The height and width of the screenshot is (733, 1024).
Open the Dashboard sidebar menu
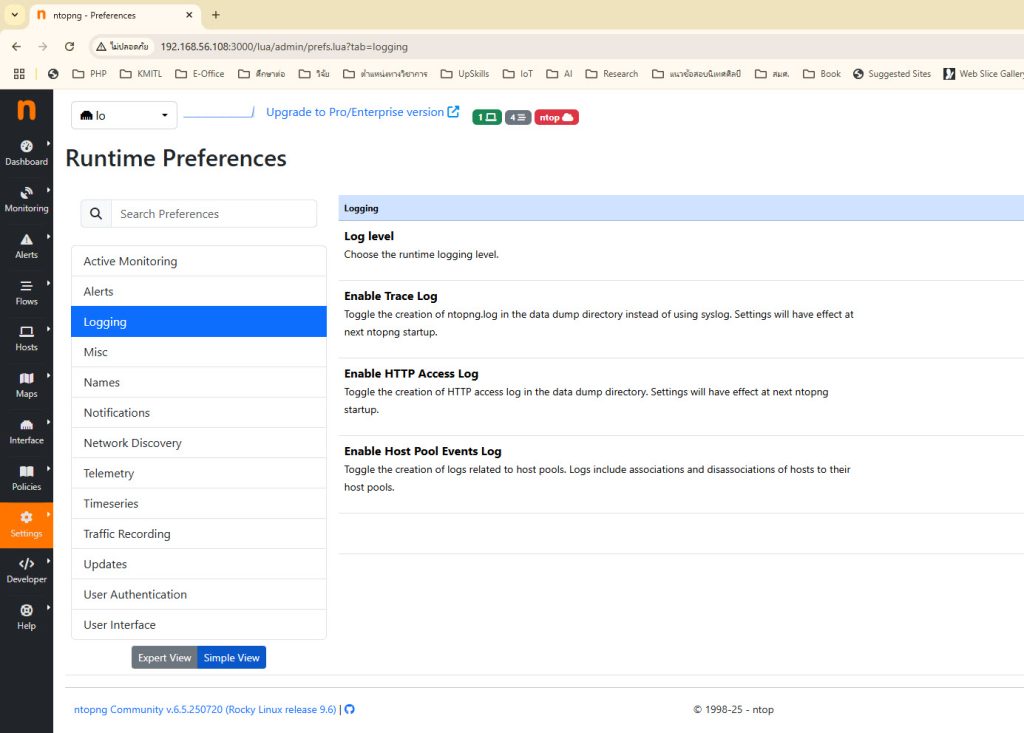click(x=26, y=153)
